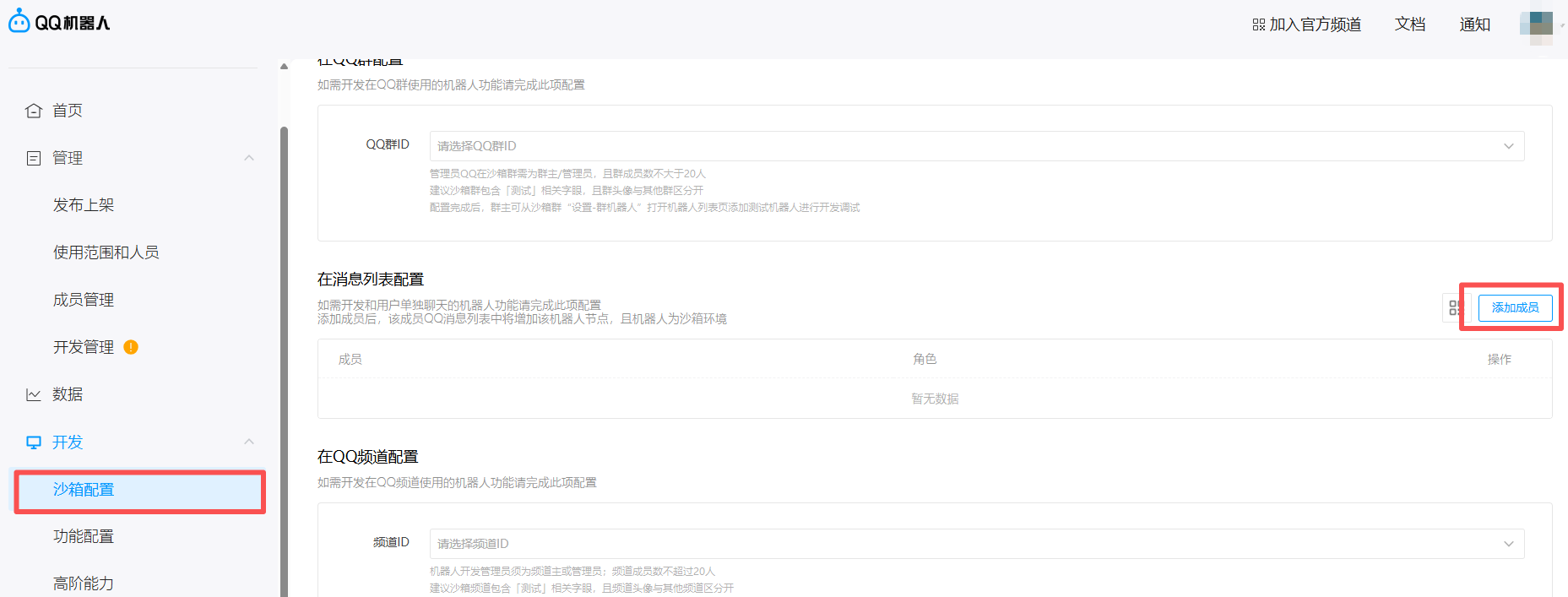1568x597 pixels.
Task: Click the grid icon beside 加入官方频道
Action: tap(1258, 25)
